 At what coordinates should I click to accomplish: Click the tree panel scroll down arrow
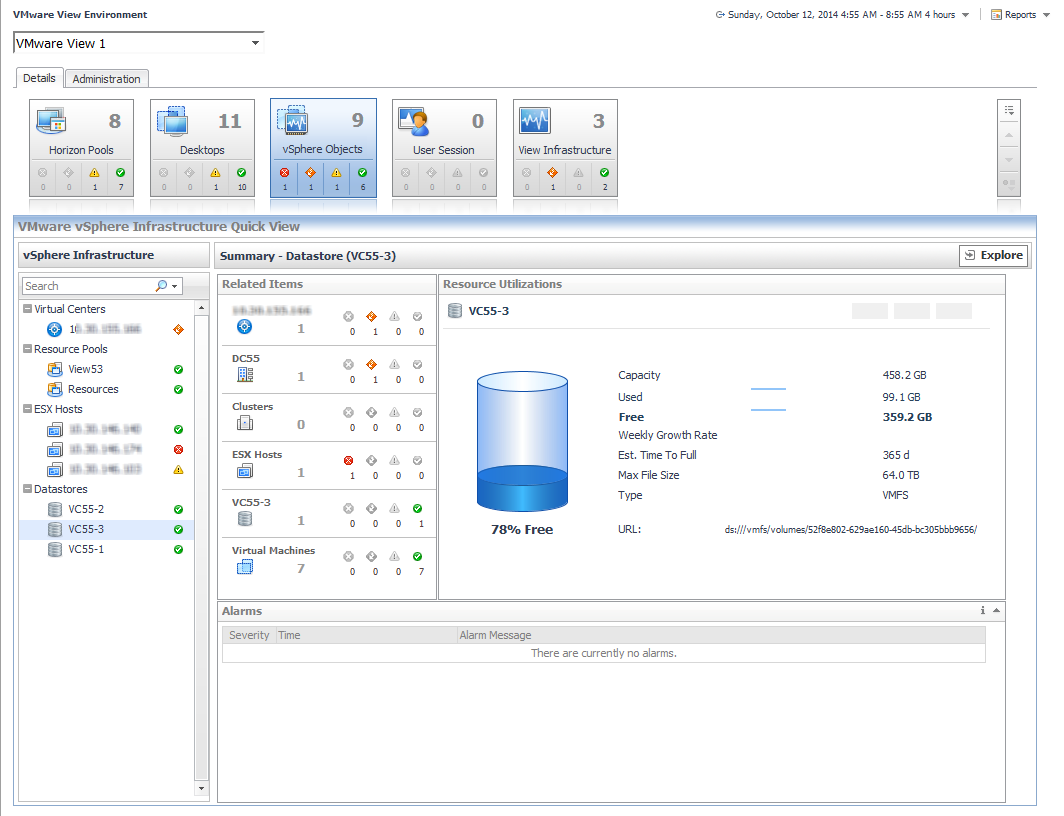[x=202, y=789]
